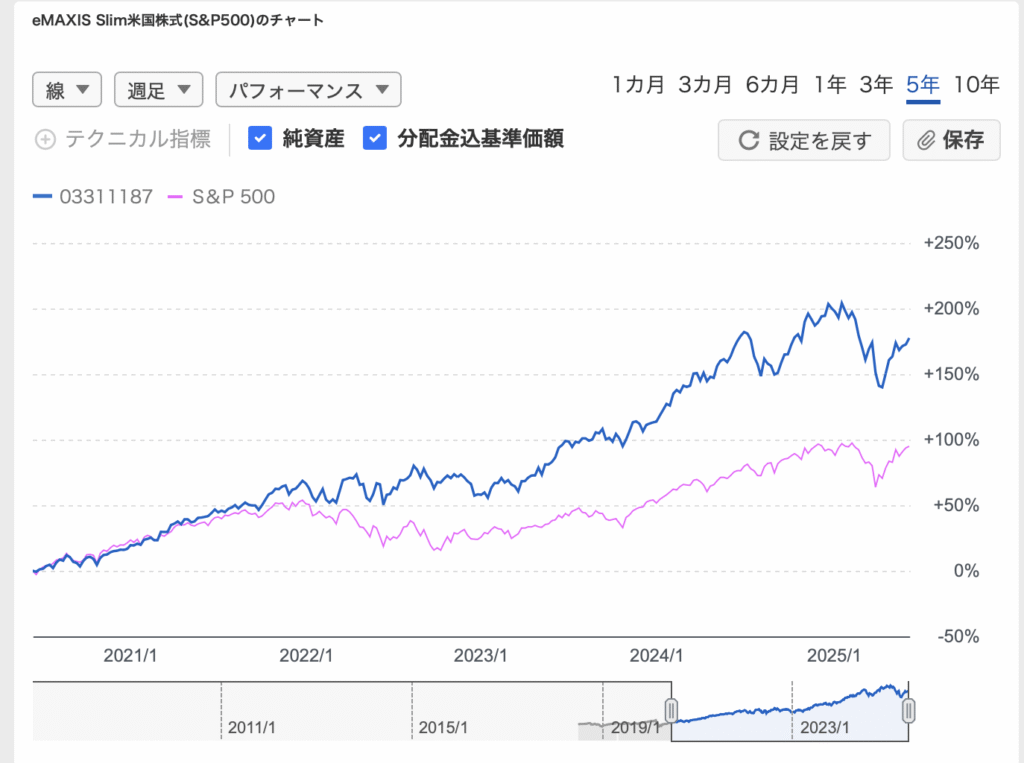Grab the right range slider handle
Viewport: 1024px width, 763px height.
click(x=908, y=710)
